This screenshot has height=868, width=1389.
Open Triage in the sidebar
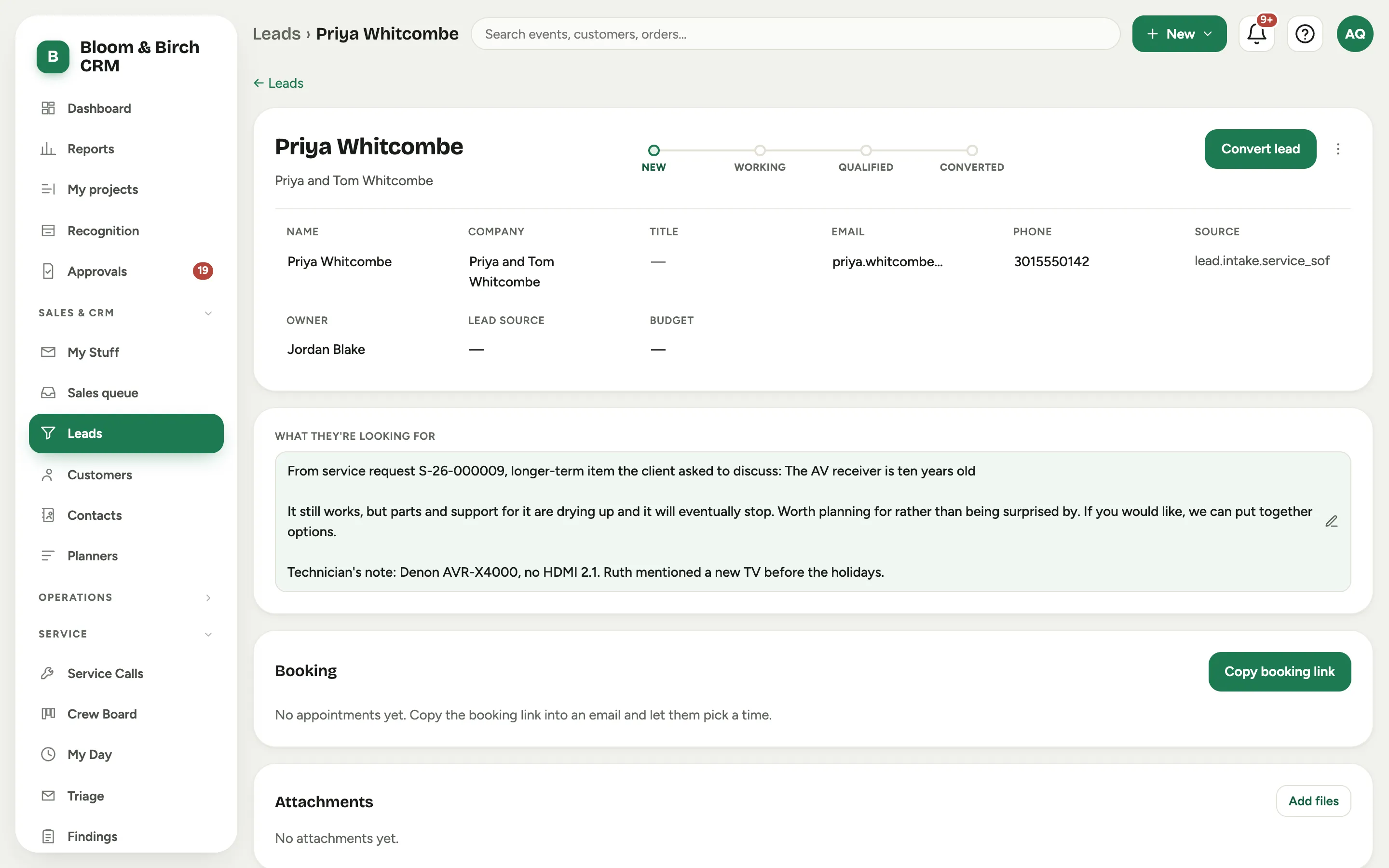(x=126, y=796)
